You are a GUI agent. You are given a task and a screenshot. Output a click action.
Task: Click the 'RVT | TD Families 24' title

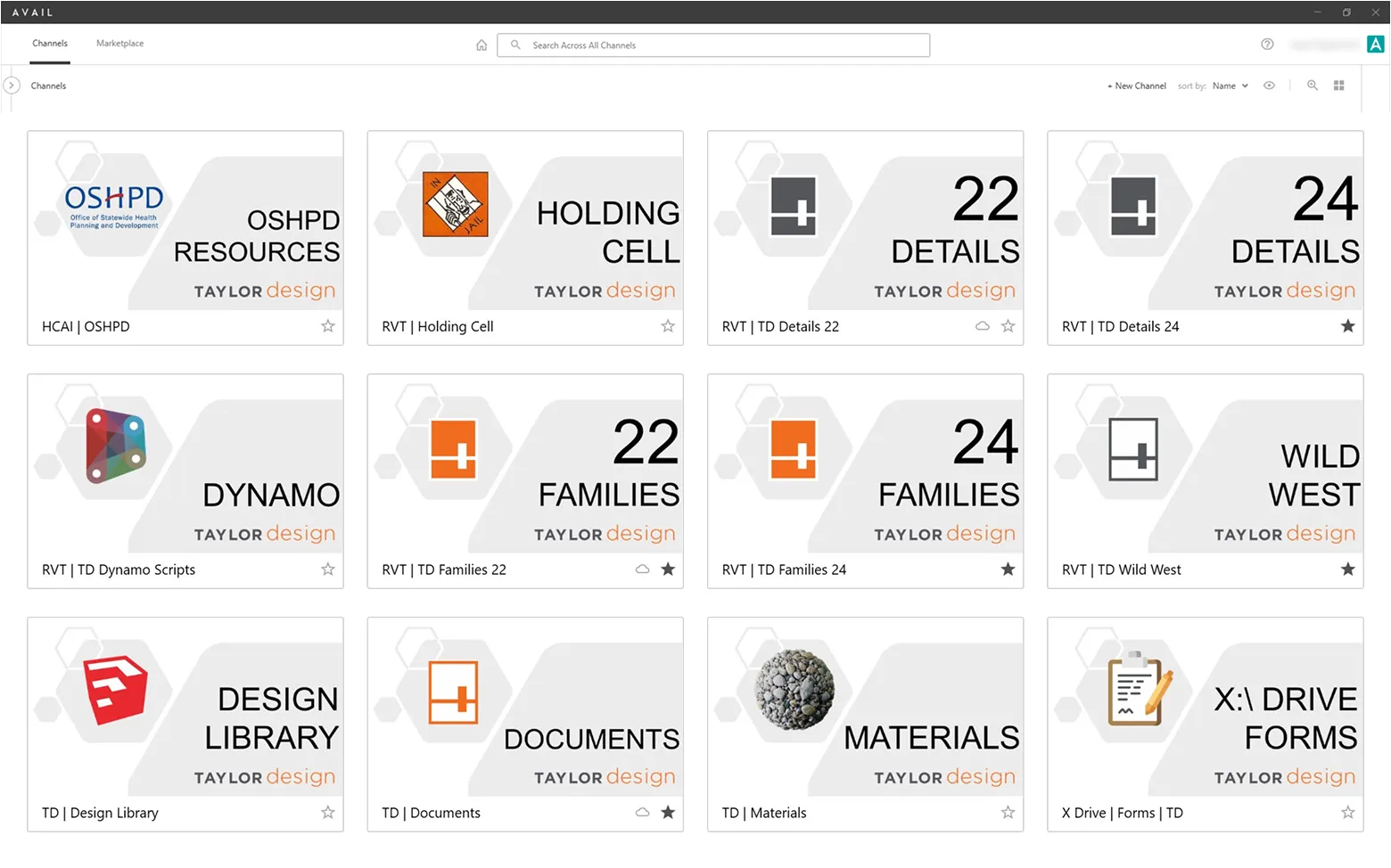[784, 570]
